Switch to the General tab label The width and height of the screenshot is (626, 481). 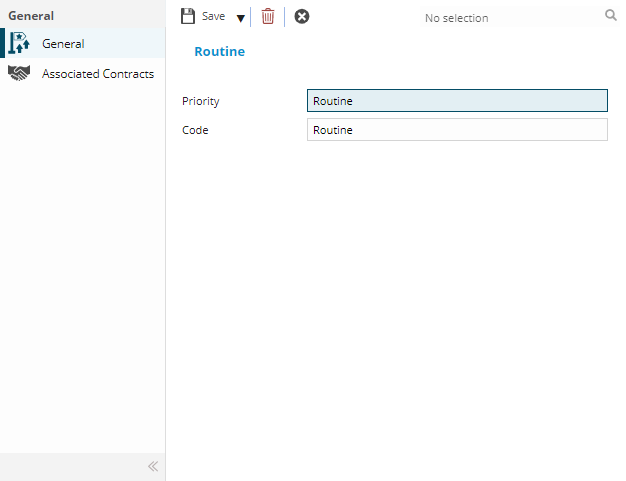(x=63, y=44)
